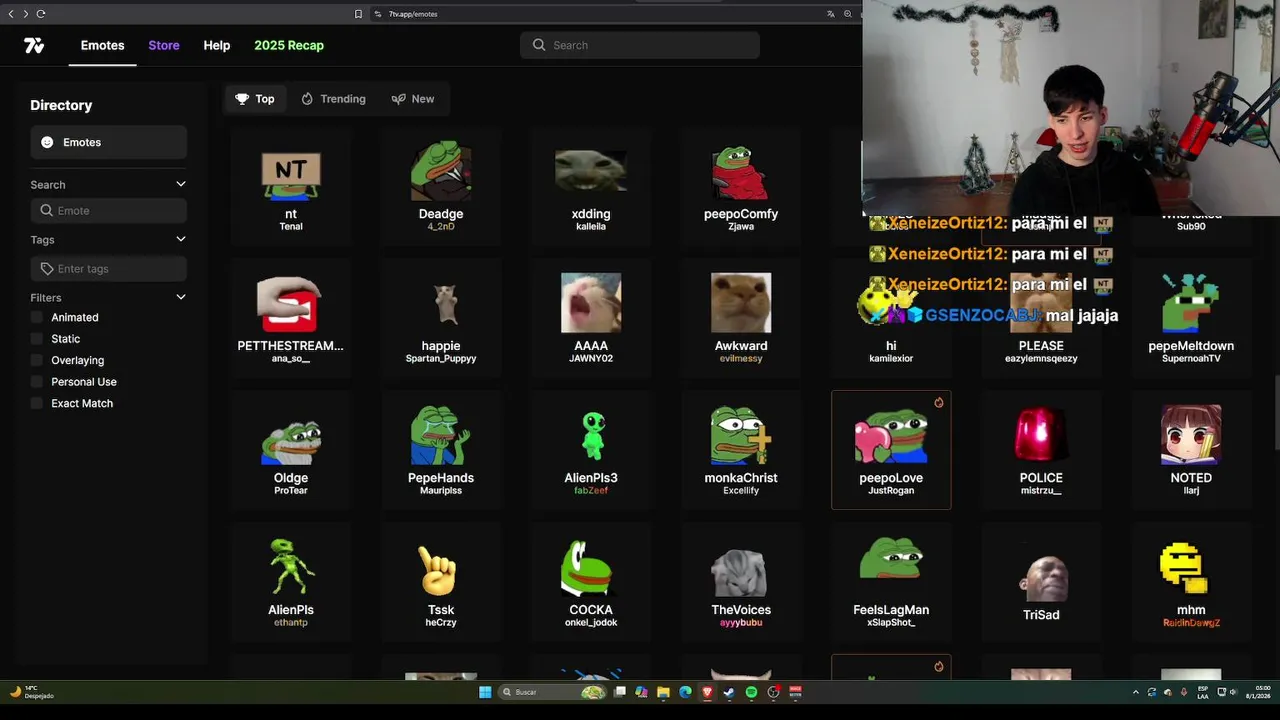Switch to the New tab

(x=413, y=99)
